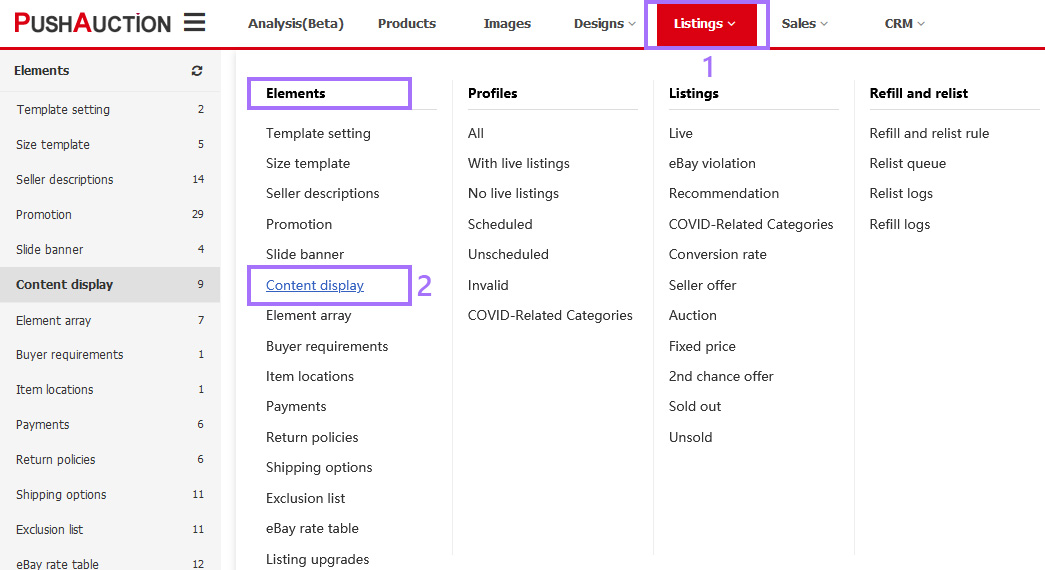This screenshot has width=1045, height=570.
Task: Open Scheduled profiles link
Action: point(500,224)
